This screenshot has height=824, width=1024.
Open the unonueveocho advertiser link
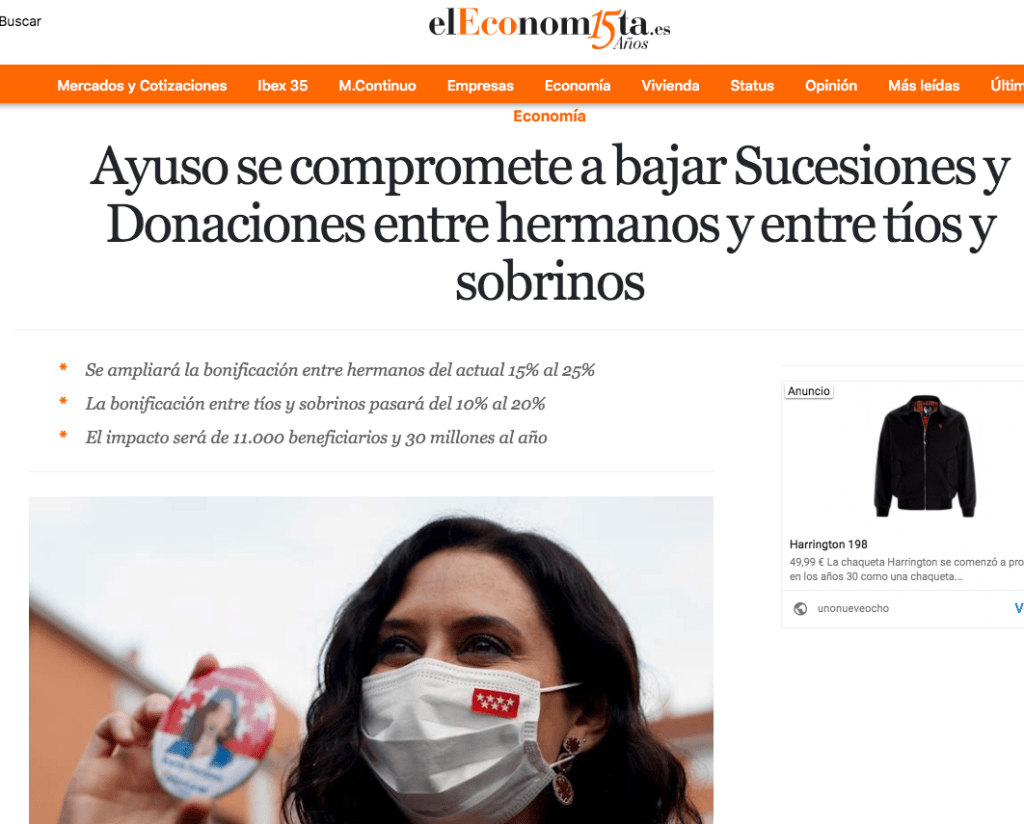(853, 609)
